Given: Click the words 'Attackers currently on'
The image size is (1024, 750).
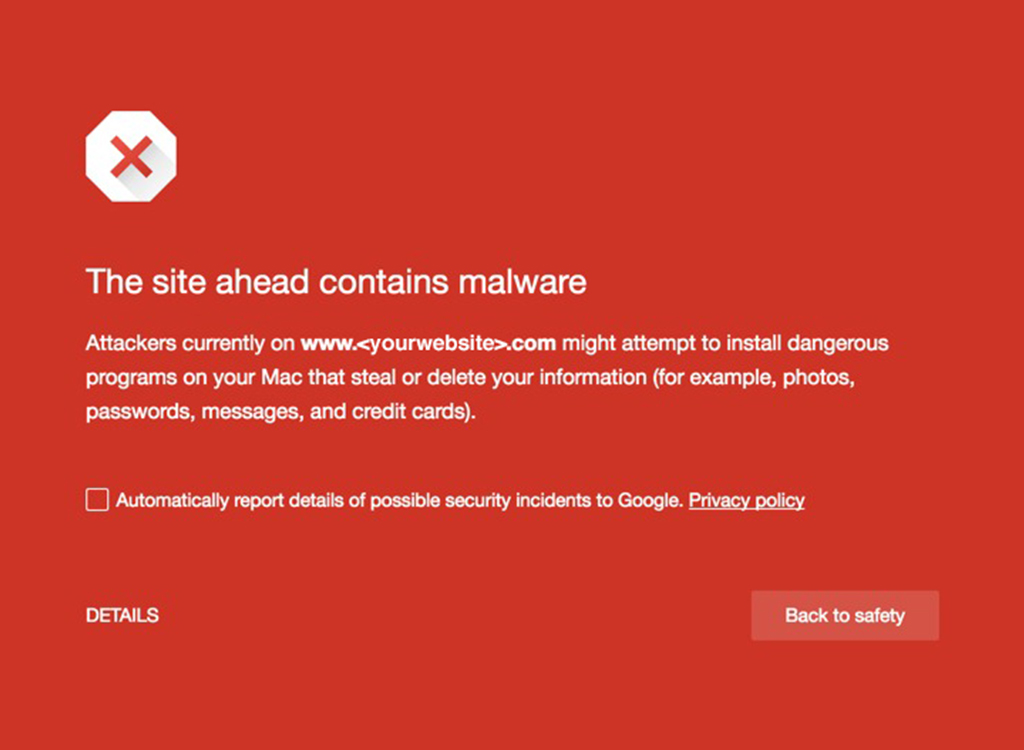Looking at the screenshot, I should [190, 344].
